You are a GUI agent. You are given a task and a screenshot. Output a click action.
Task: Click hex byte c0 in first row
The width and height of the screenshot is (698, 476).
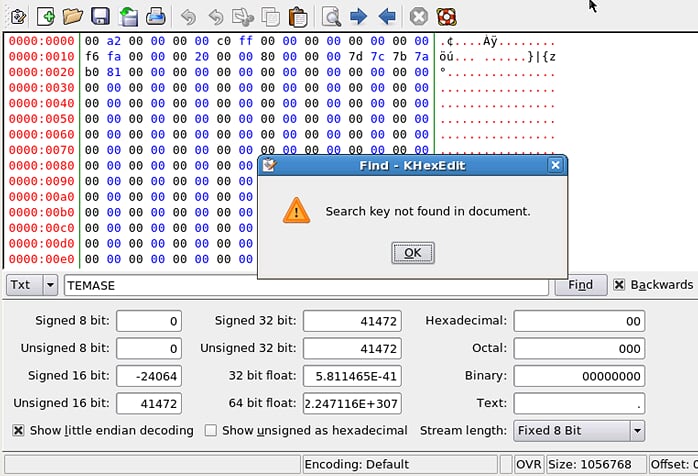[224, 41]
